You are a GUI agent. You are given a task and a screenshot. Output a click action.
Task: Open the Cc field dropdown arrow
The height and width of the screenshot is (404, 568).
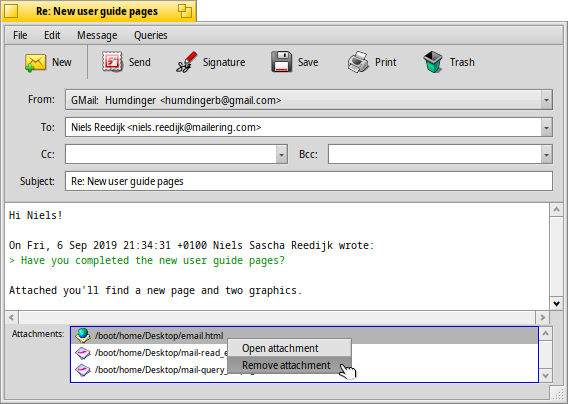(281, 155)
